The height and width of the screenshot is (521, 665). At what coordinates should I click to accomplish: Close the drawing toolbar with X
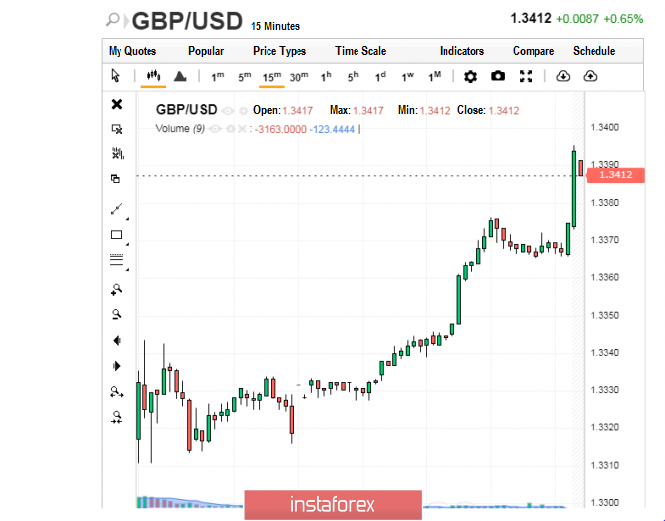click(117, 104)
